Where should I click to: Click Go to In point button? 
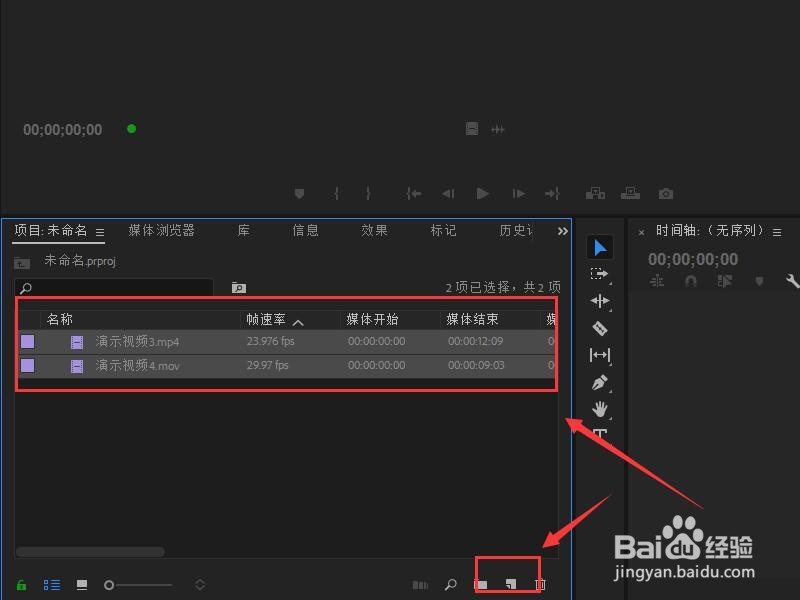[x=413, y=194]
